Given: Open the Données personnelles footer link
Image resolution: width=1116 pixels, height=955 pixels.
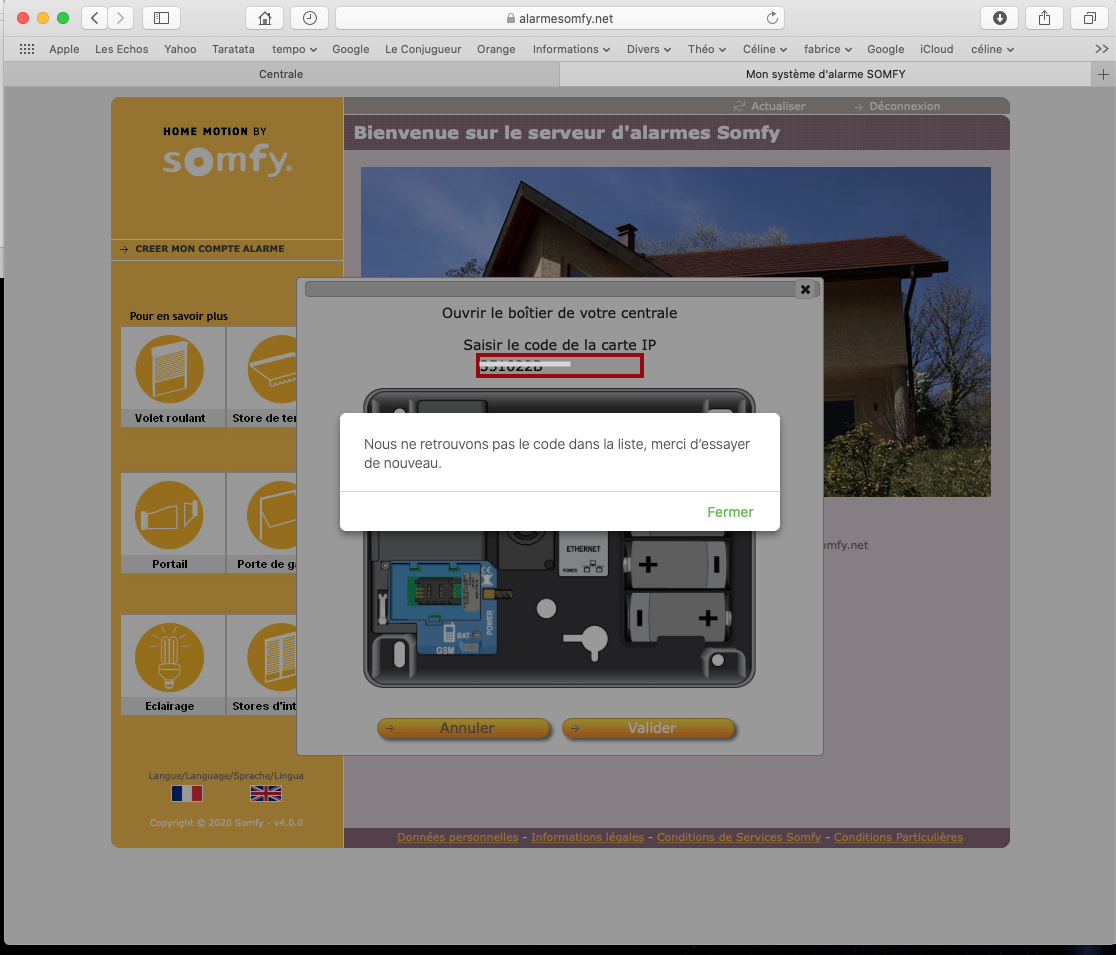Looking at the screenshot, I should point(457,837).
